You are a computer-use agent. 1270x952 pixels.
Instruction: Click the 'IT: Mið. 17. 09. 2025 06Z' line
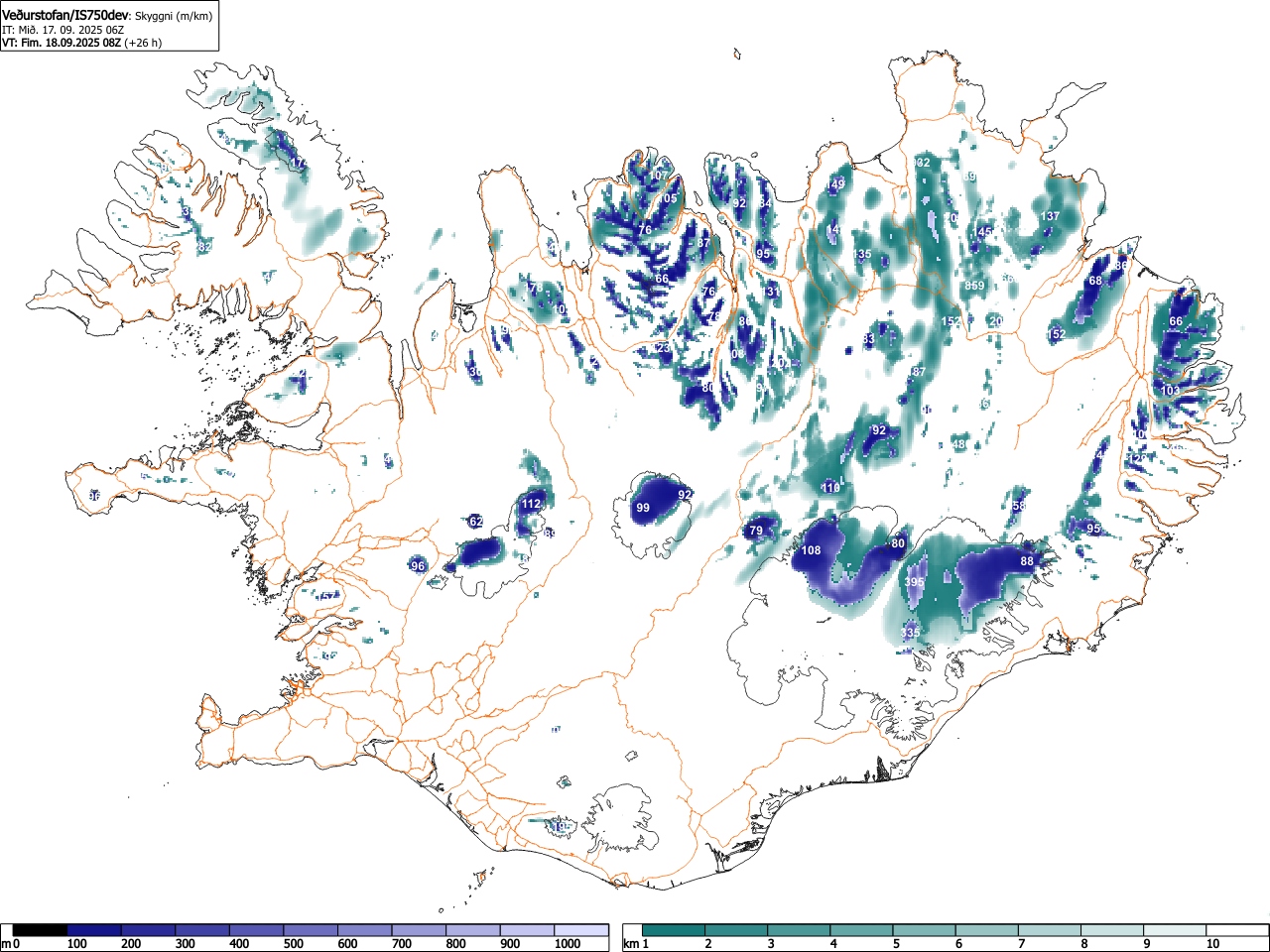tap(63, 30)
